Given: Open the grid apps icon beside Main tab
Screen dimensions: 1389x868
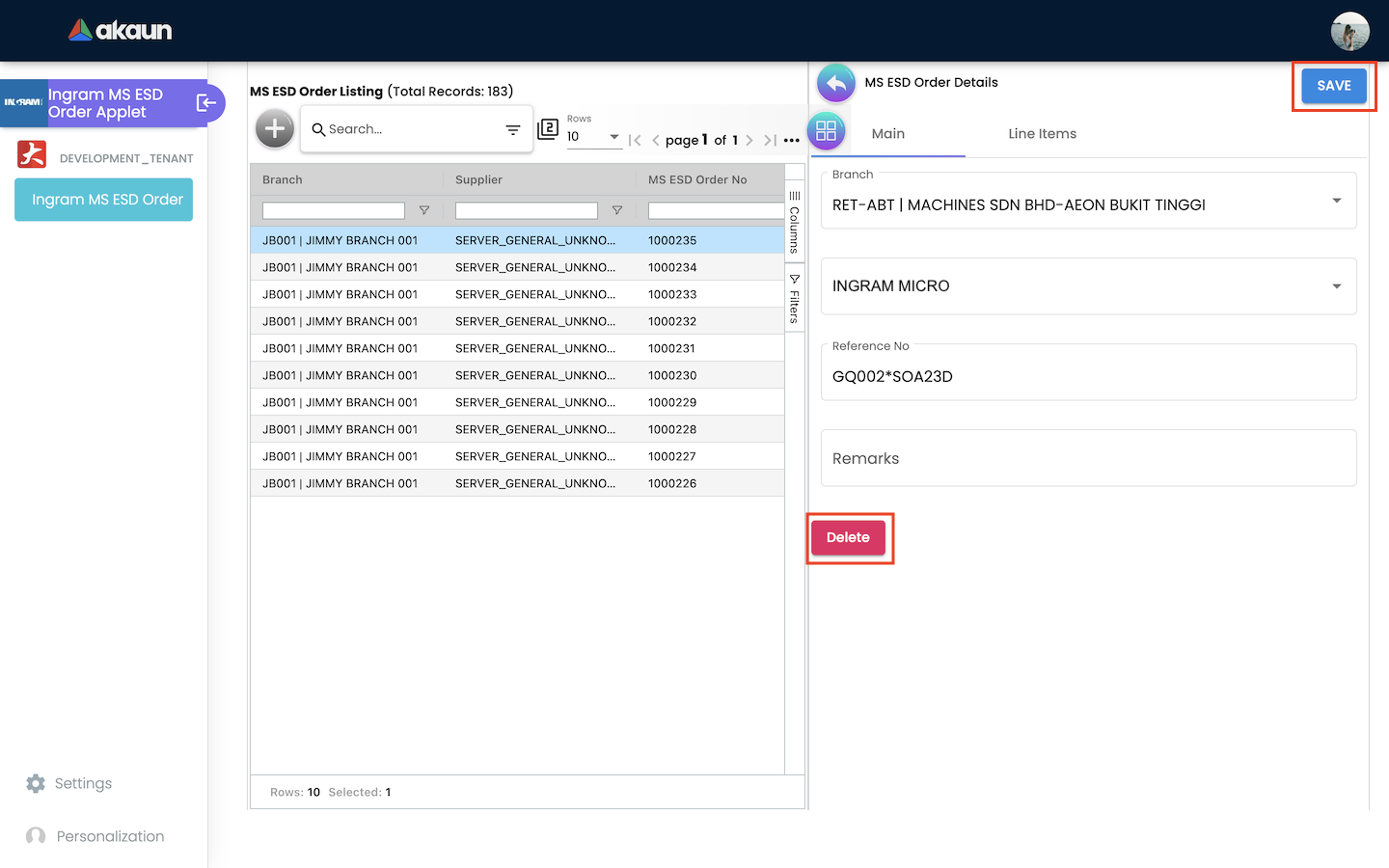Looking at the screenshot, I should pos(827,132).
